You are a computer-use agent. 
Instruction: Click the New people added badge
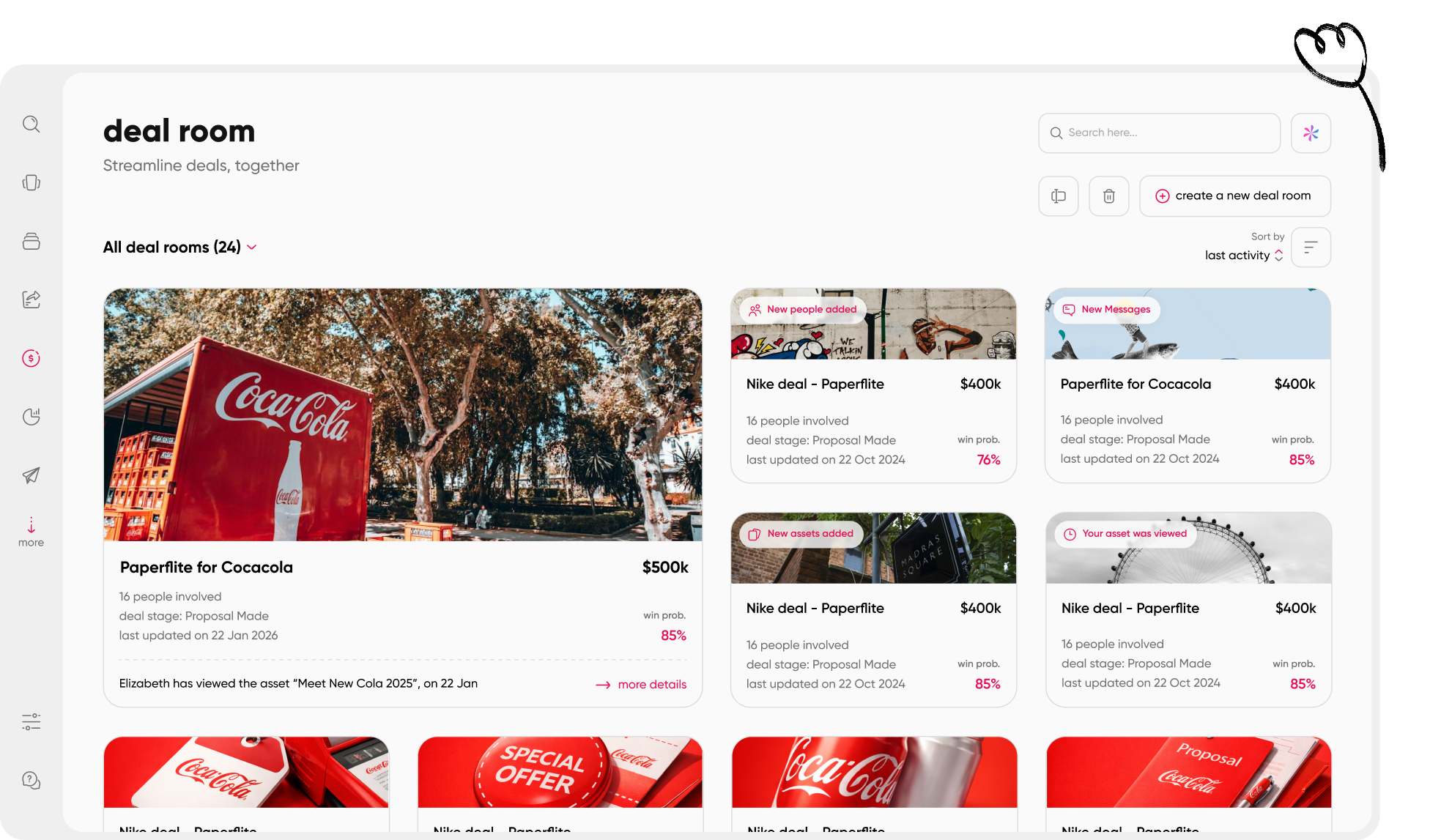click(x=803, y=310)
